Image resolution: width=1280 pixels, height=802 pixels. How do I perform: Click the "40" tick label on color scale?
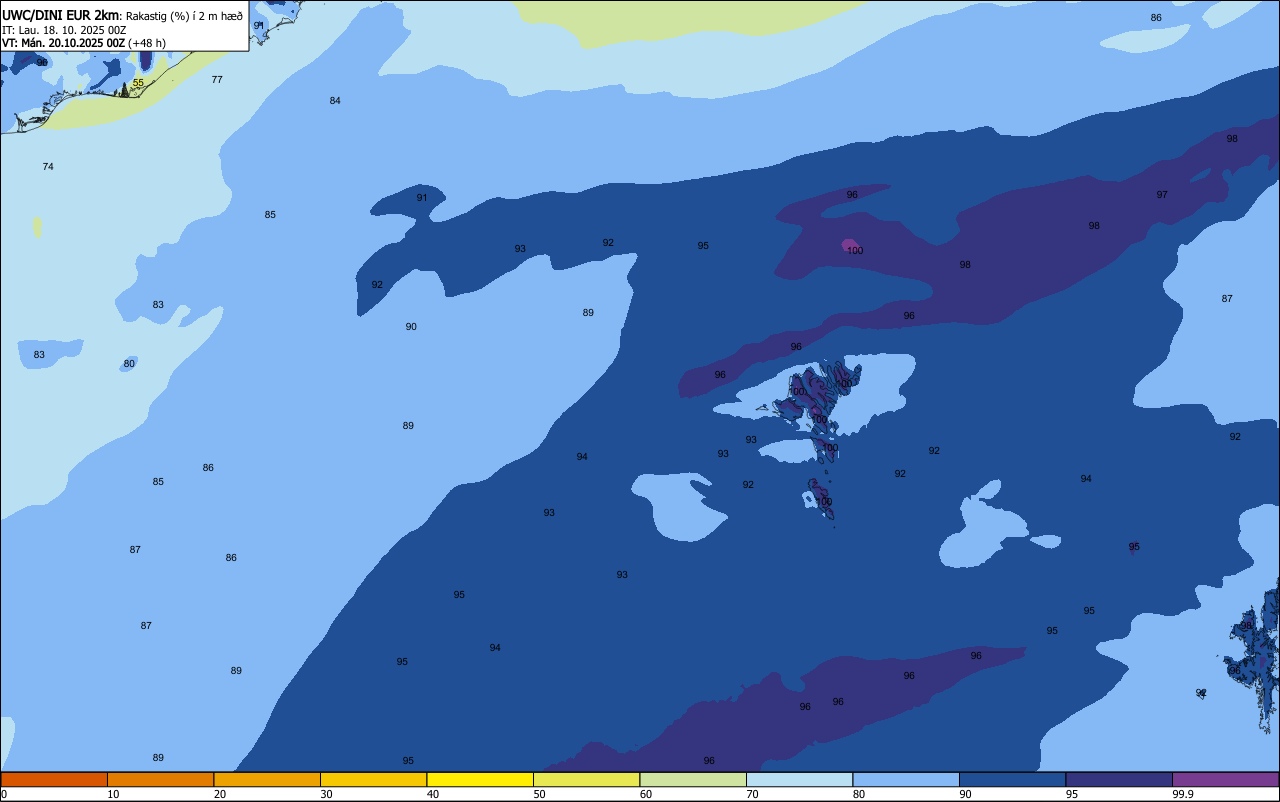tap(432, 794)
